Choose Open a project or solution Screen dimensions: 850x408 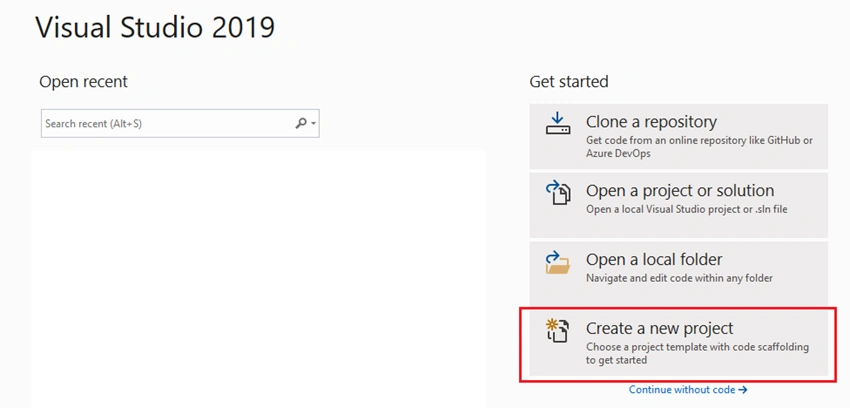click(x=679, y=205)
